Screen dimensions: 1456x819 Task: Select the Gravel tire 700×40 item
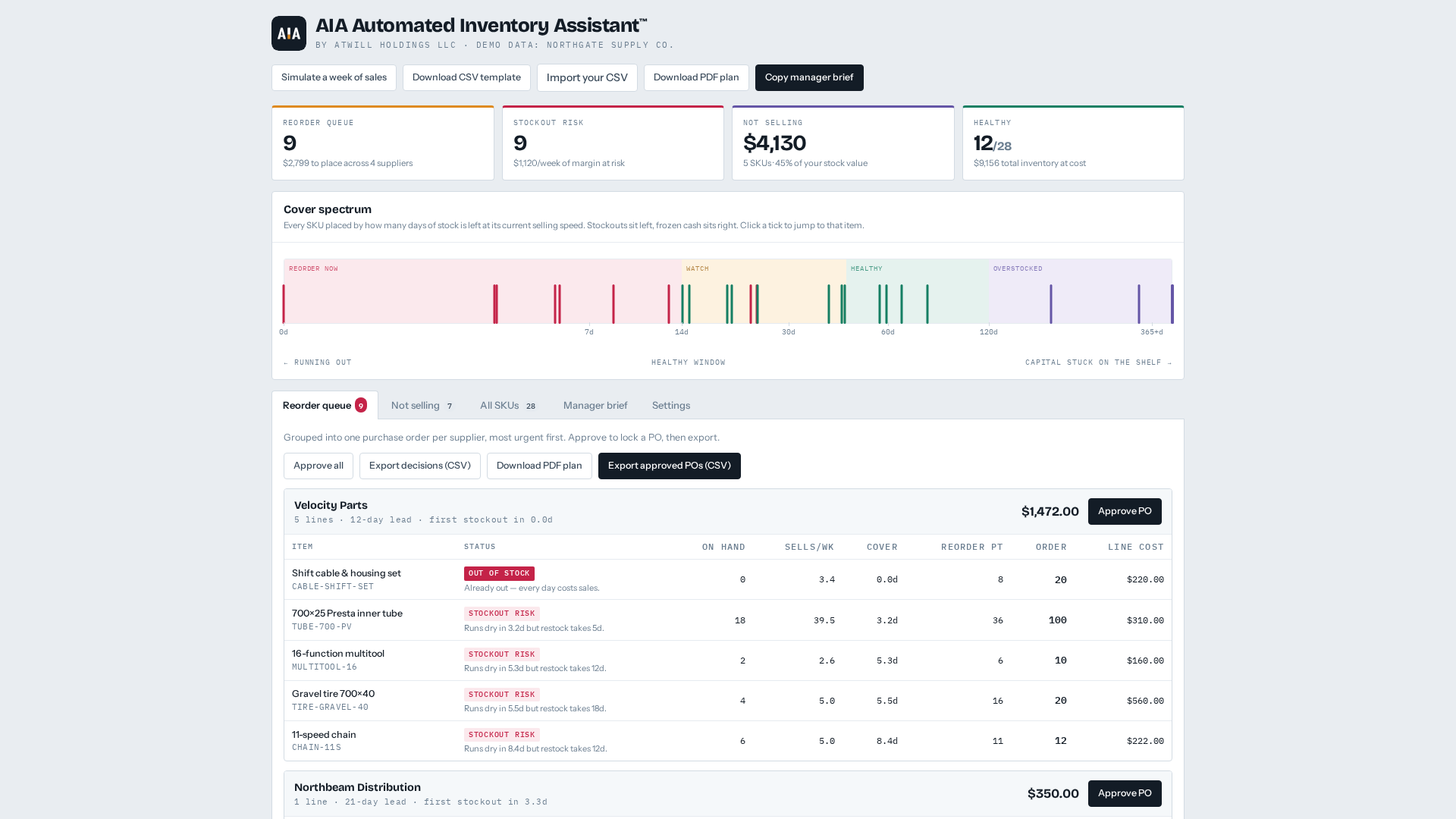point(333,694)
